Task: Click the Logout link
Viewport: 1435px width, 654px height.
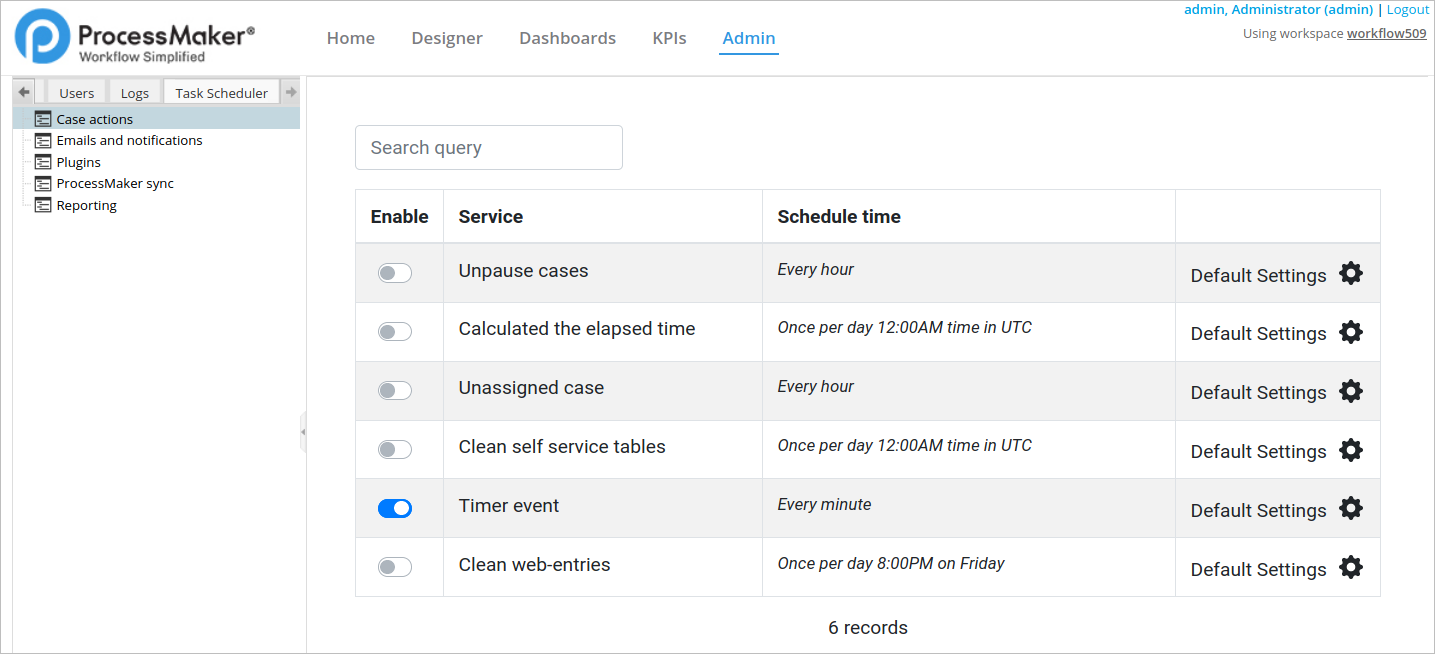Action: 1407,9
